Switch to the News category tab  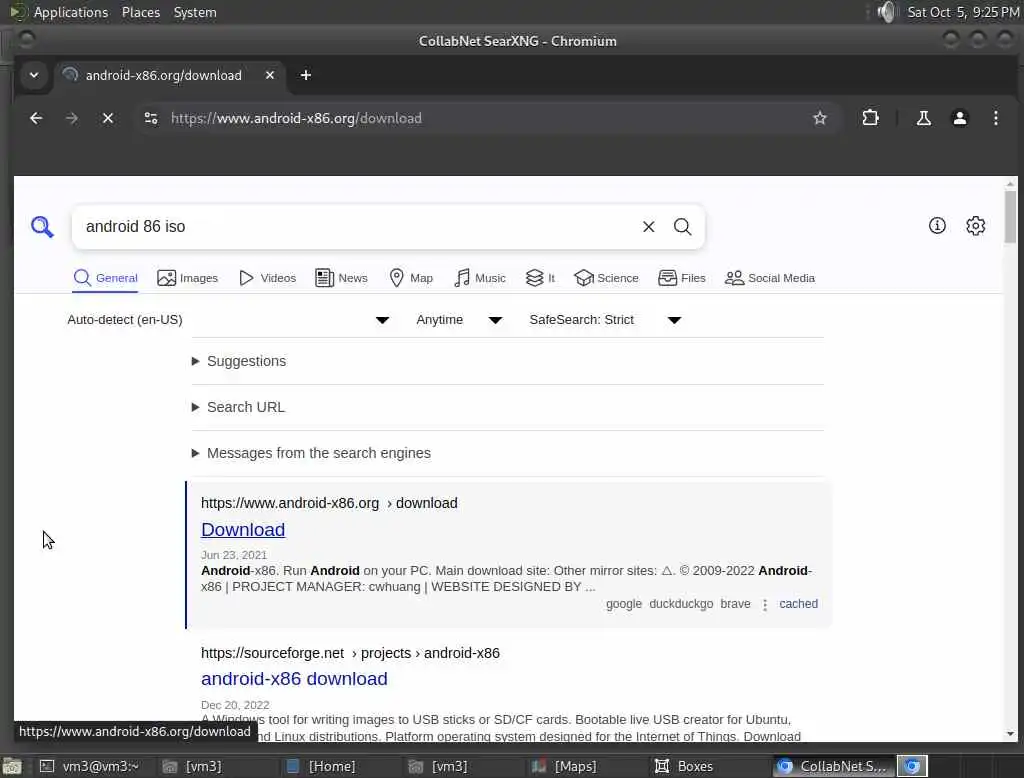pyautogui.click(x=342, y=278)
